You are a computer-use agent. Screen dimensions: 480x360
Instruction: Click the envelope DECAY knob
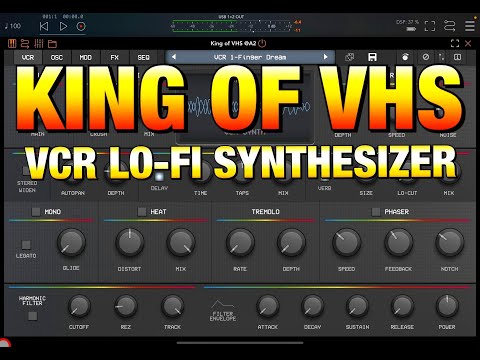pyautogui.click(x=312, y=306)
